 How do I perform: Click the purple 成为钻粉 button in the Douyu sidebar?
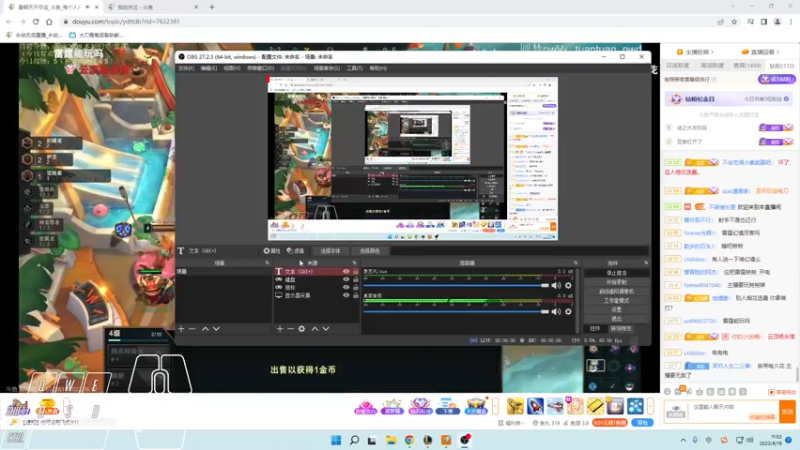click(777, 79)
